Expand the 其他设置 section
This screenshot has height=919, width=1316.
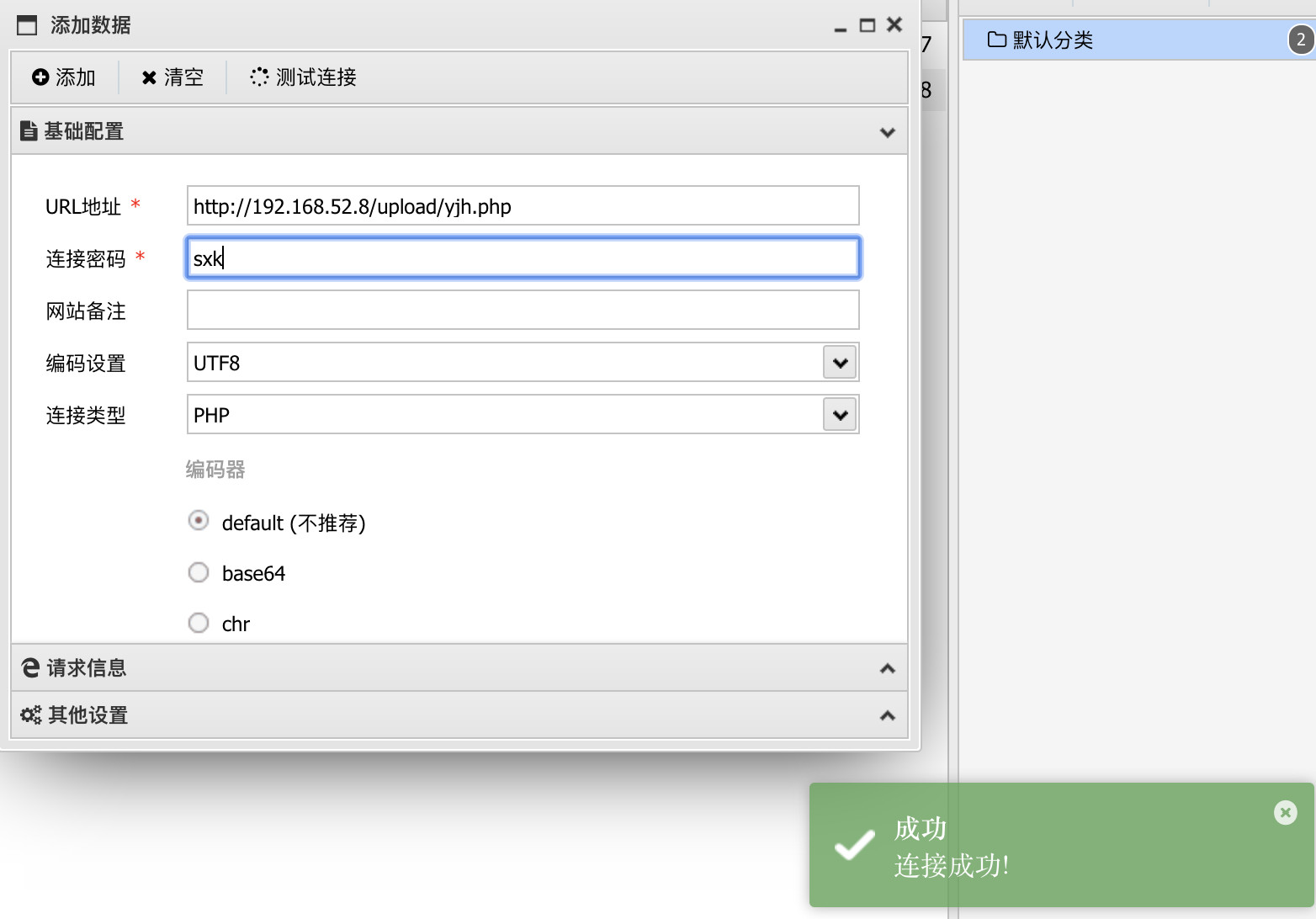pos(887,715)
